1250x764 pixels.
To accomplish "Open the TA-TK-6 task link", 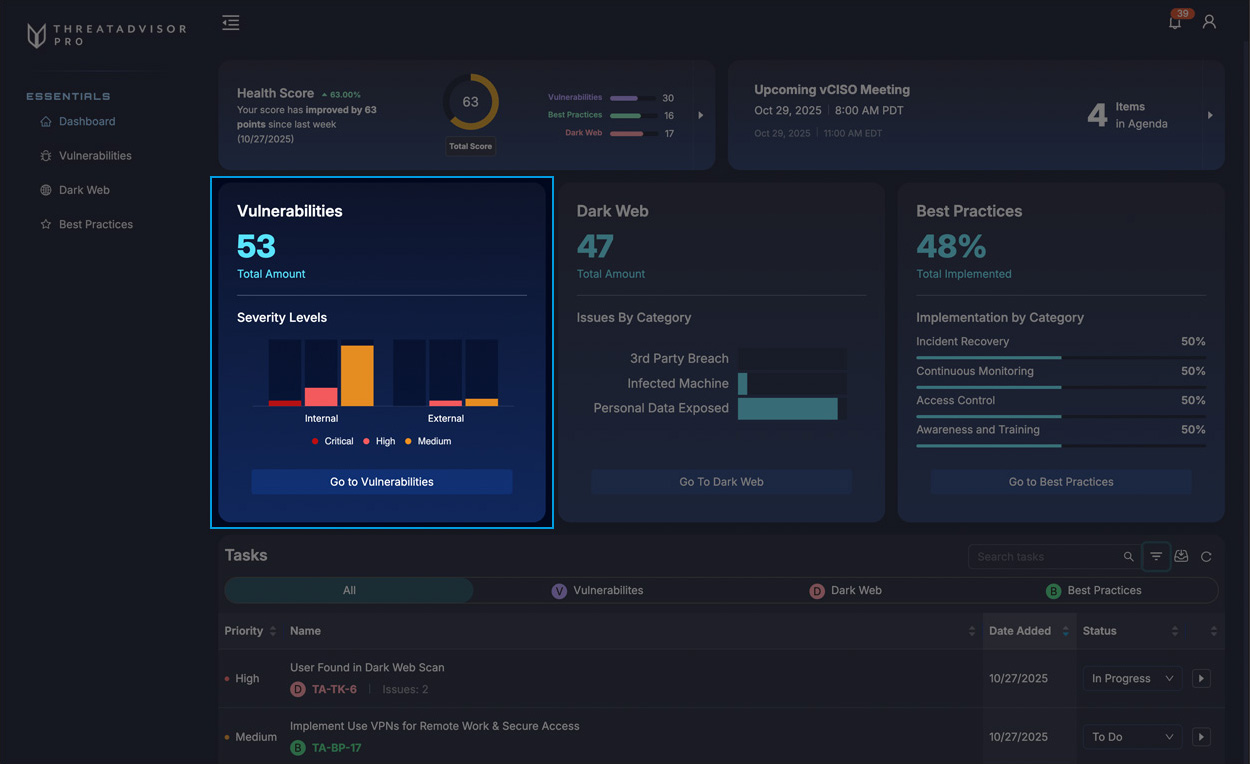I will pos(334,689).
